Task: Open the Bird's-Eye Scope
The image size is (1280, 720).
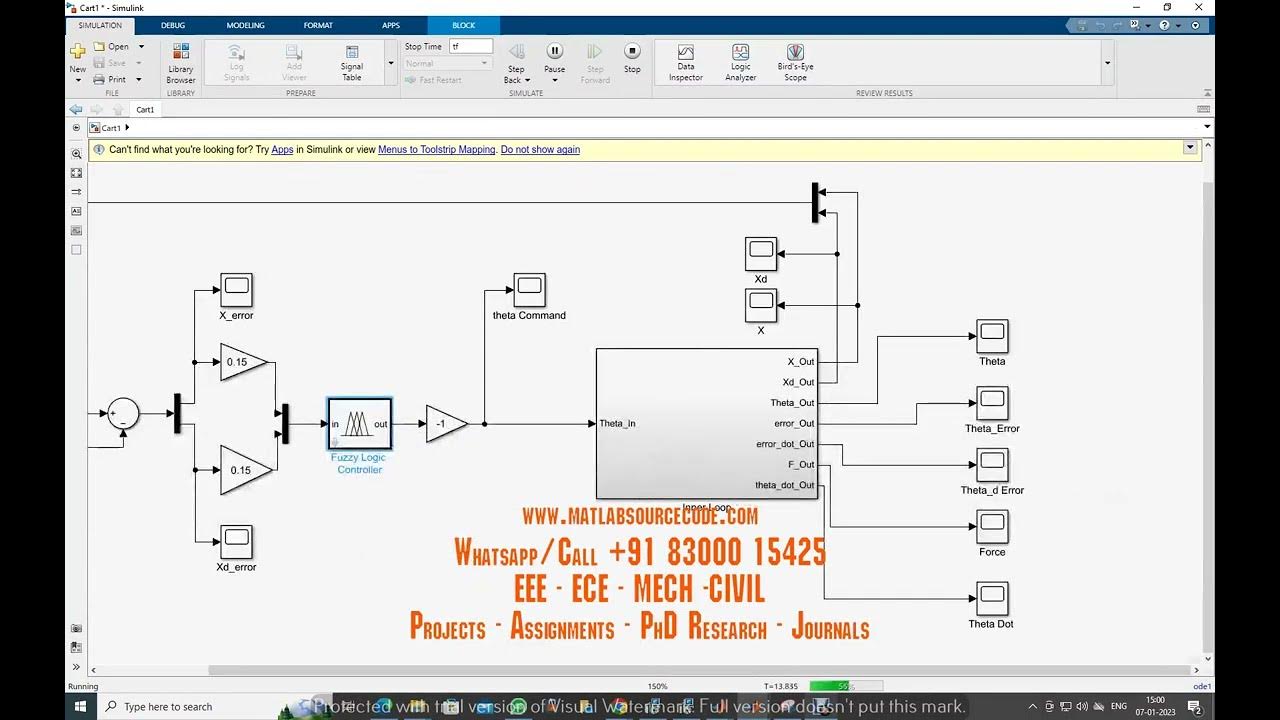Action: click(x=795, y=63)
